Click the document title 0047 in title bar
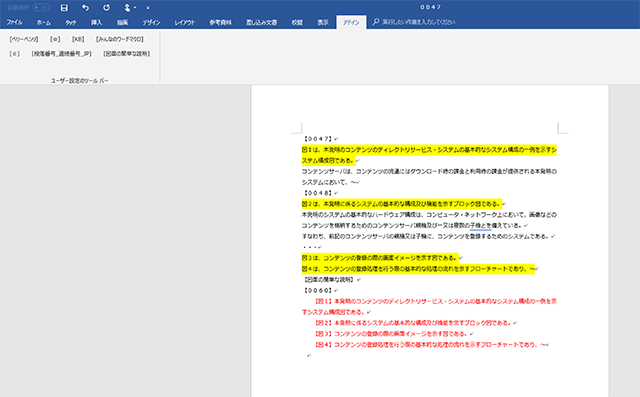The height and width of the screenshot is (397, 640). point(431,7)
